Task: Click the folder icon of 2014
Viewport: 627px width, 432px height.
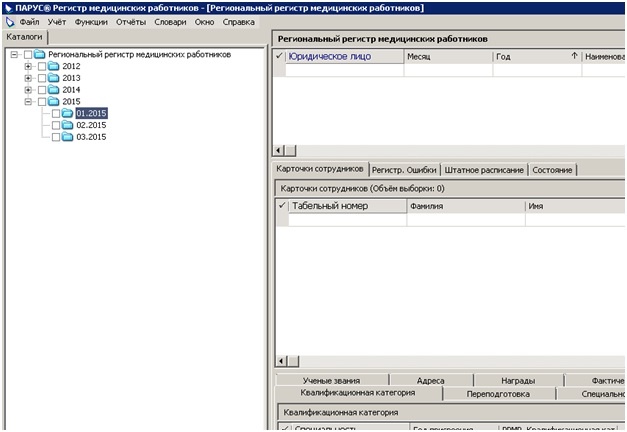Action: click(x=53, y=90)
